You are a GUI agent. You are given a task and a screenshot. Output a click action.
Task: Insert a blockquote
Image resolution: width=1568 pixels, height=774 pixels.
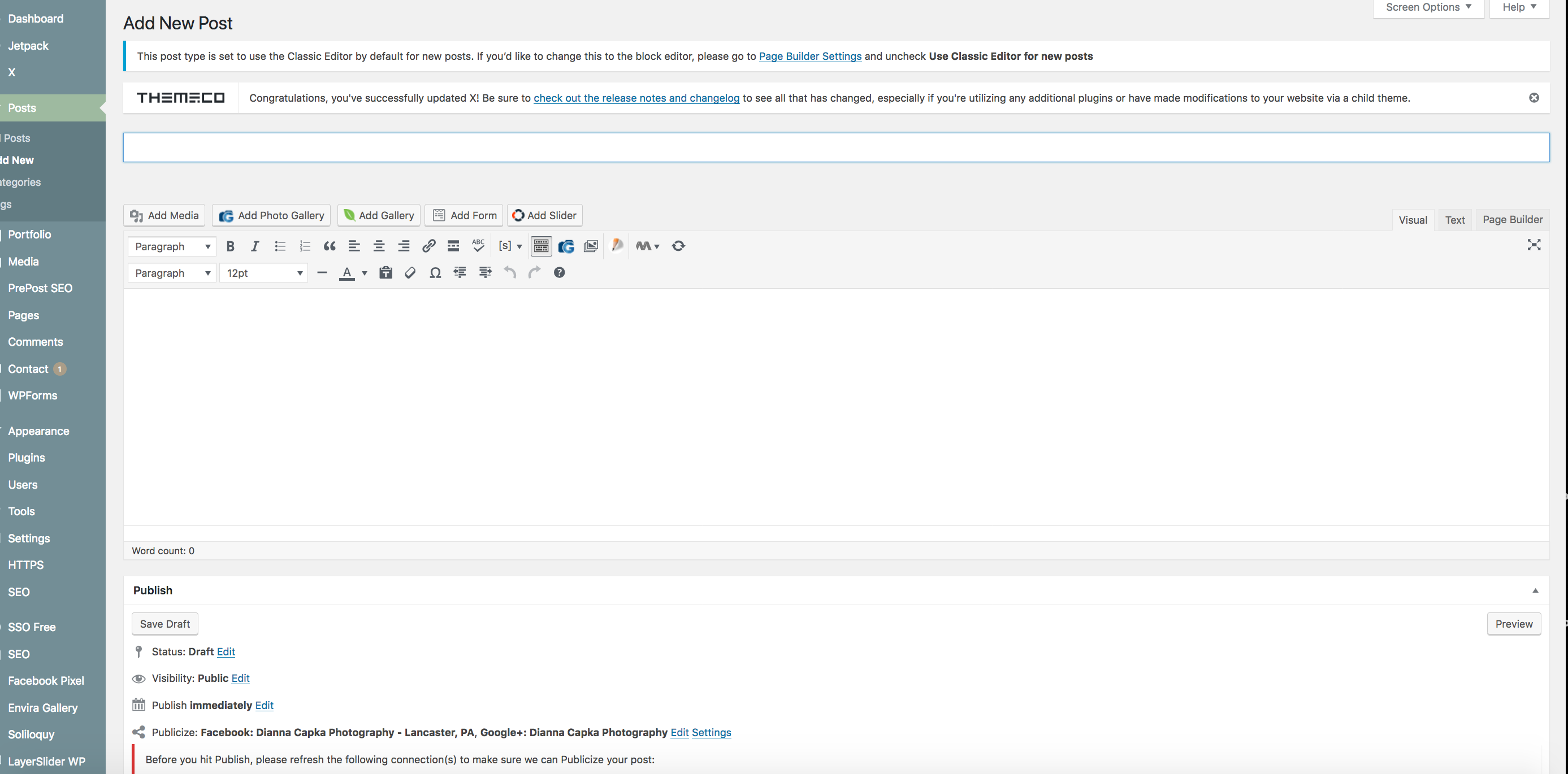pyautogui.click(x=330, y=246)
